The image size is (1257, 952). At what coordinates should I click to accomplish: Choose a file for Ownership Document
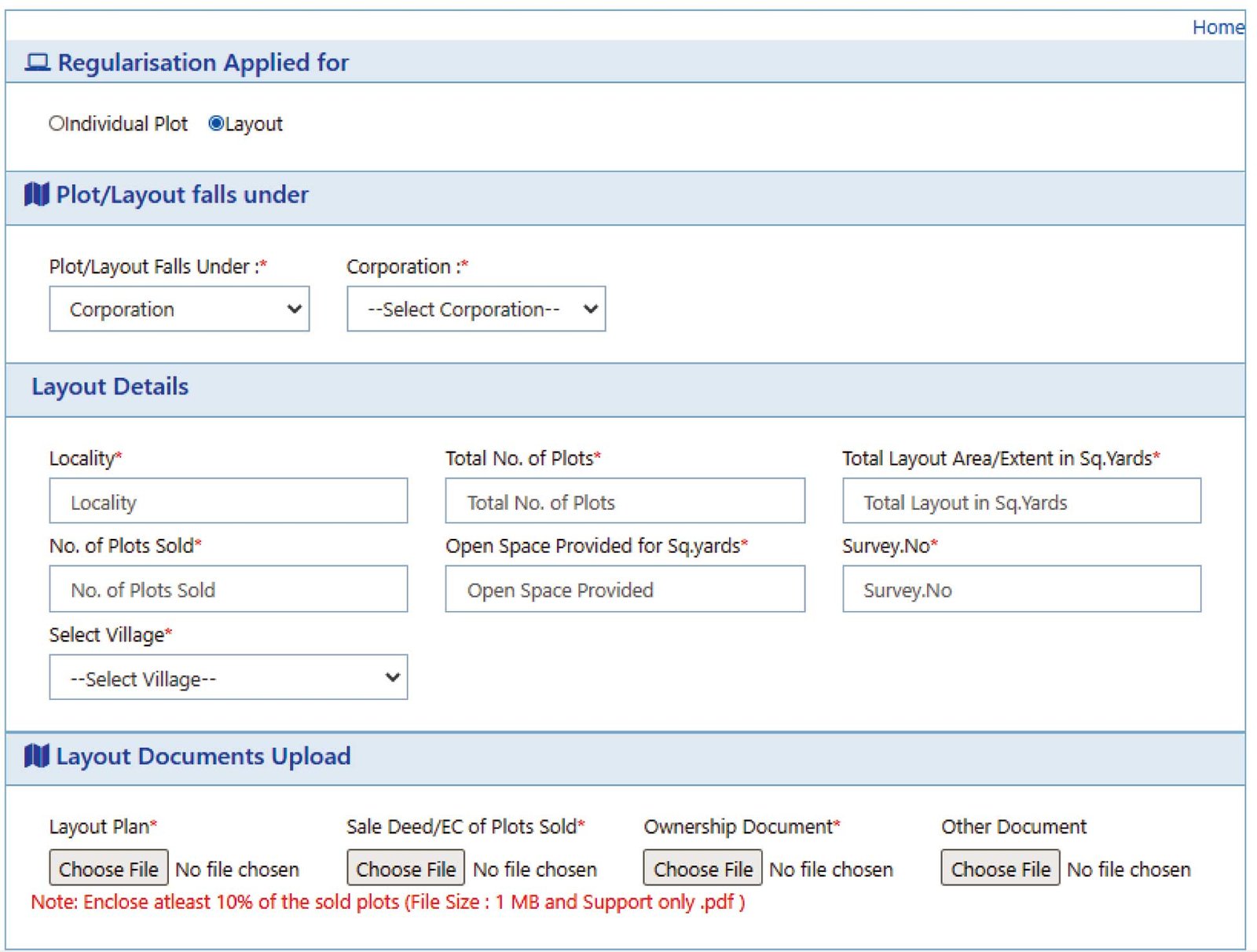702,869
